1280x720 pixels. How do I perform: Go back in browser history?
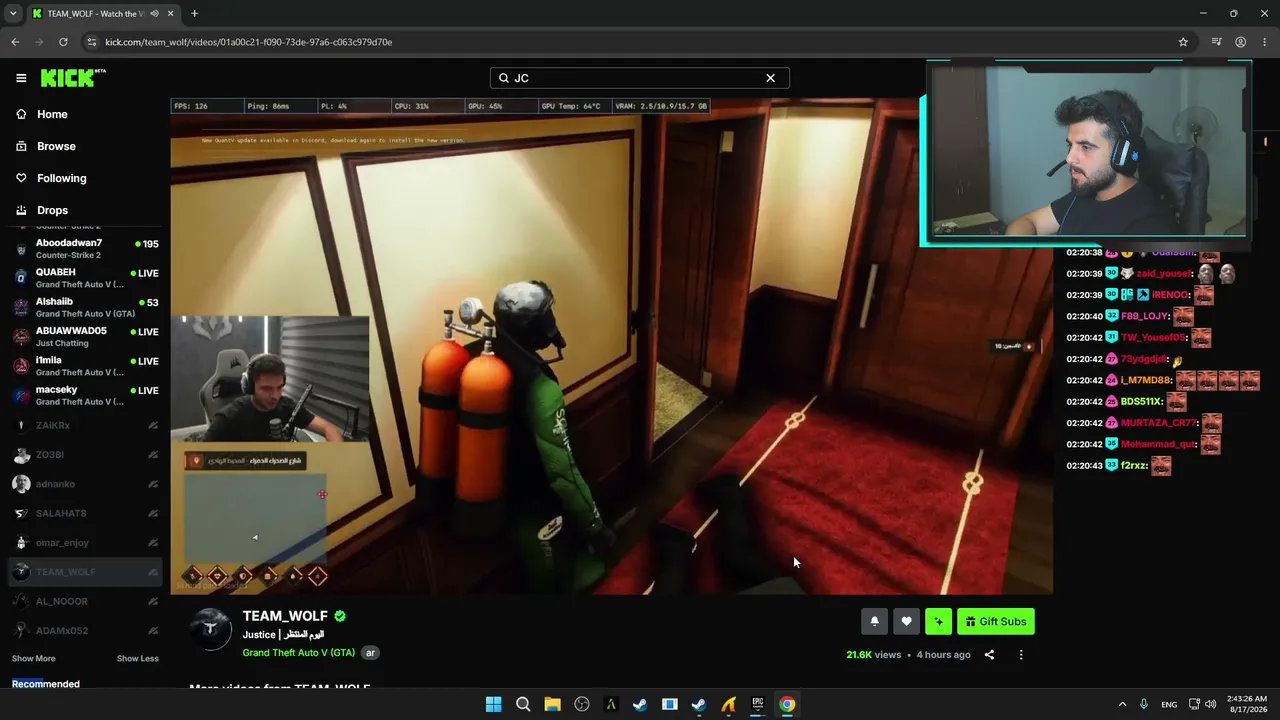pos(15,42)
